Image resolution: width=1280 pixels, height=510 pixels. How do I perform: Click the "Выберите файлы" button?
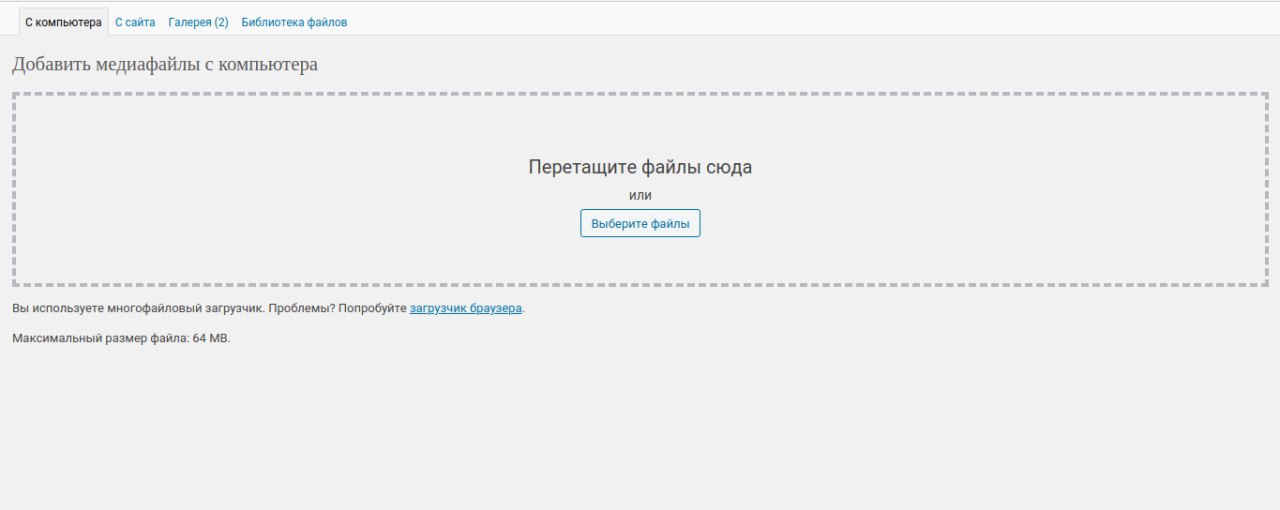(640, 224)
